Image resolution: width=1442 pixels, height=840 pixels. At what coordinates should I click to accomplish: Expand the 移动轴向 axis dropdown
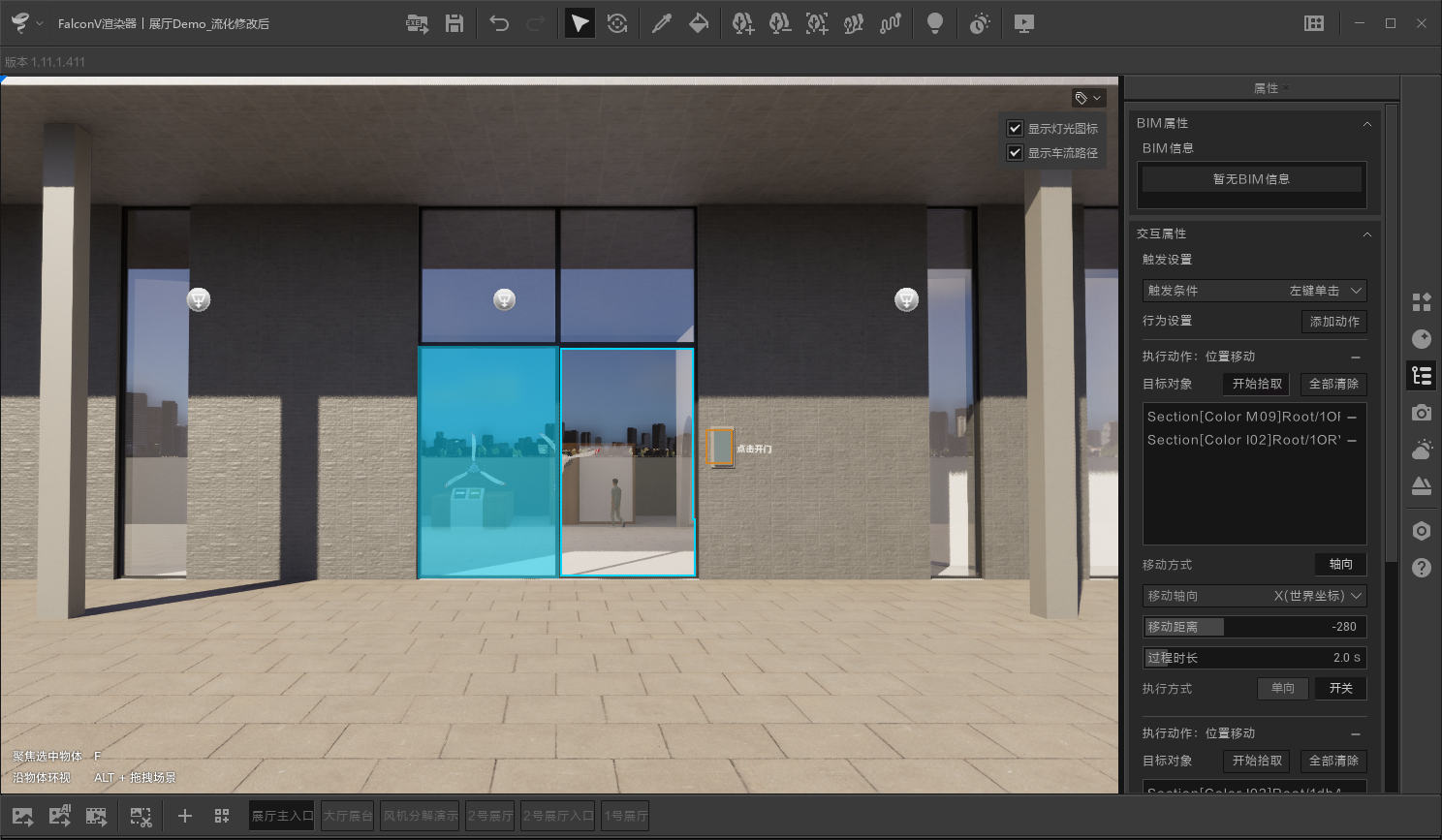pos(1254,596)
